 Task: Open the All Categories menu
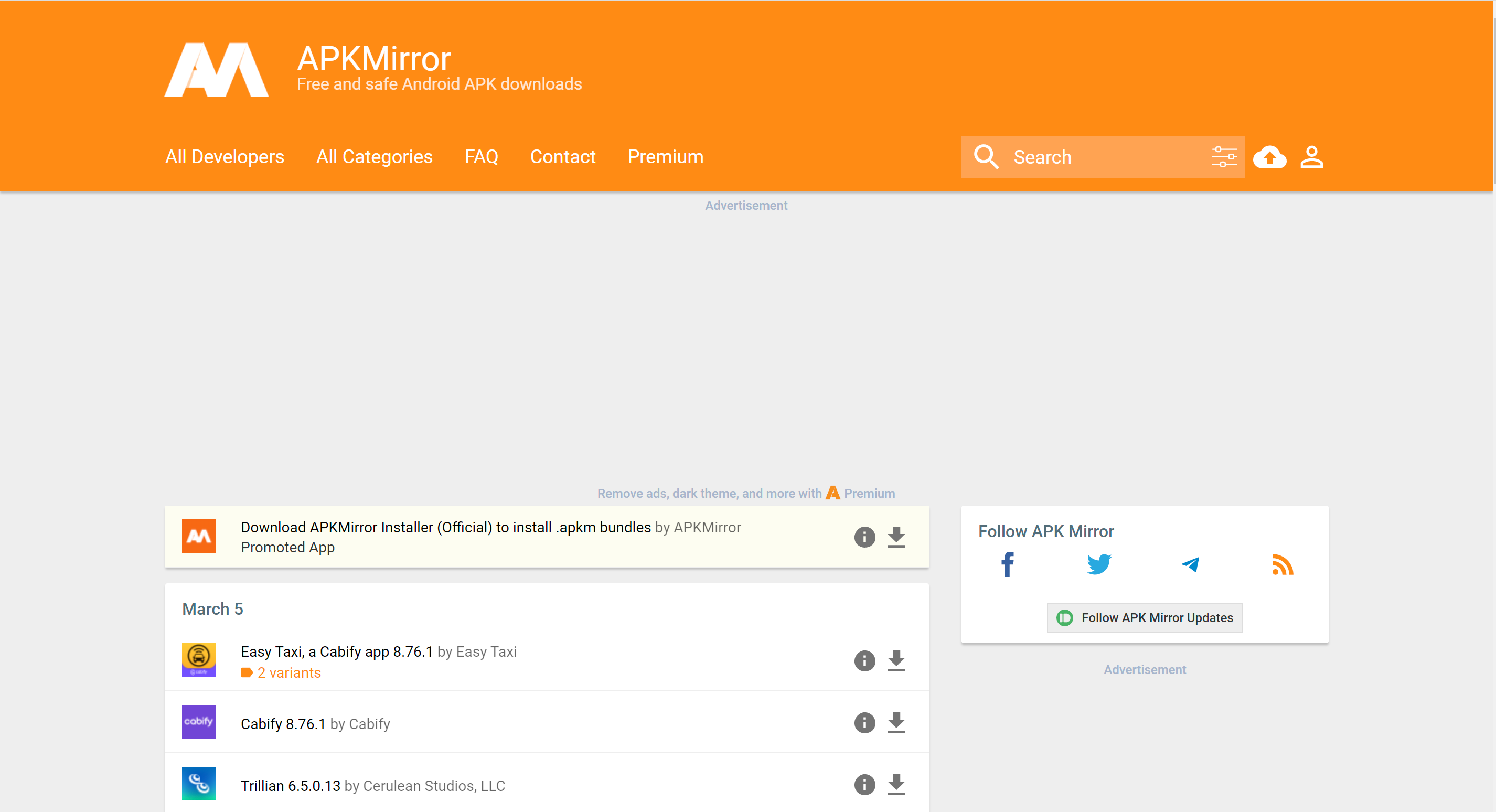tap(375, 156)
